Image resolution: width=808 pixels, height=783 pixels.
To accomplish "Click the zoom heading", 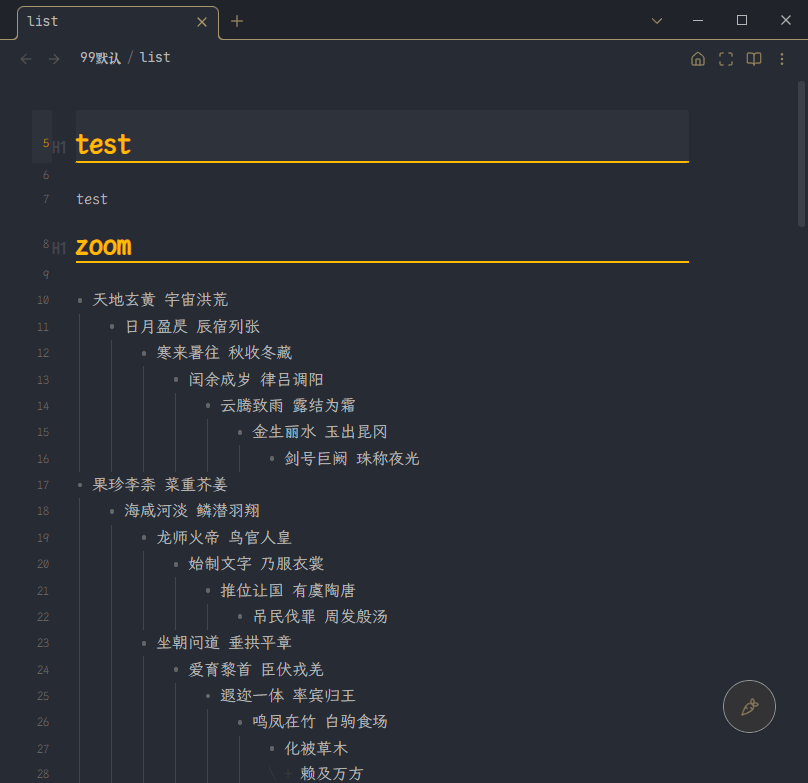I will (x=103, y=246).
